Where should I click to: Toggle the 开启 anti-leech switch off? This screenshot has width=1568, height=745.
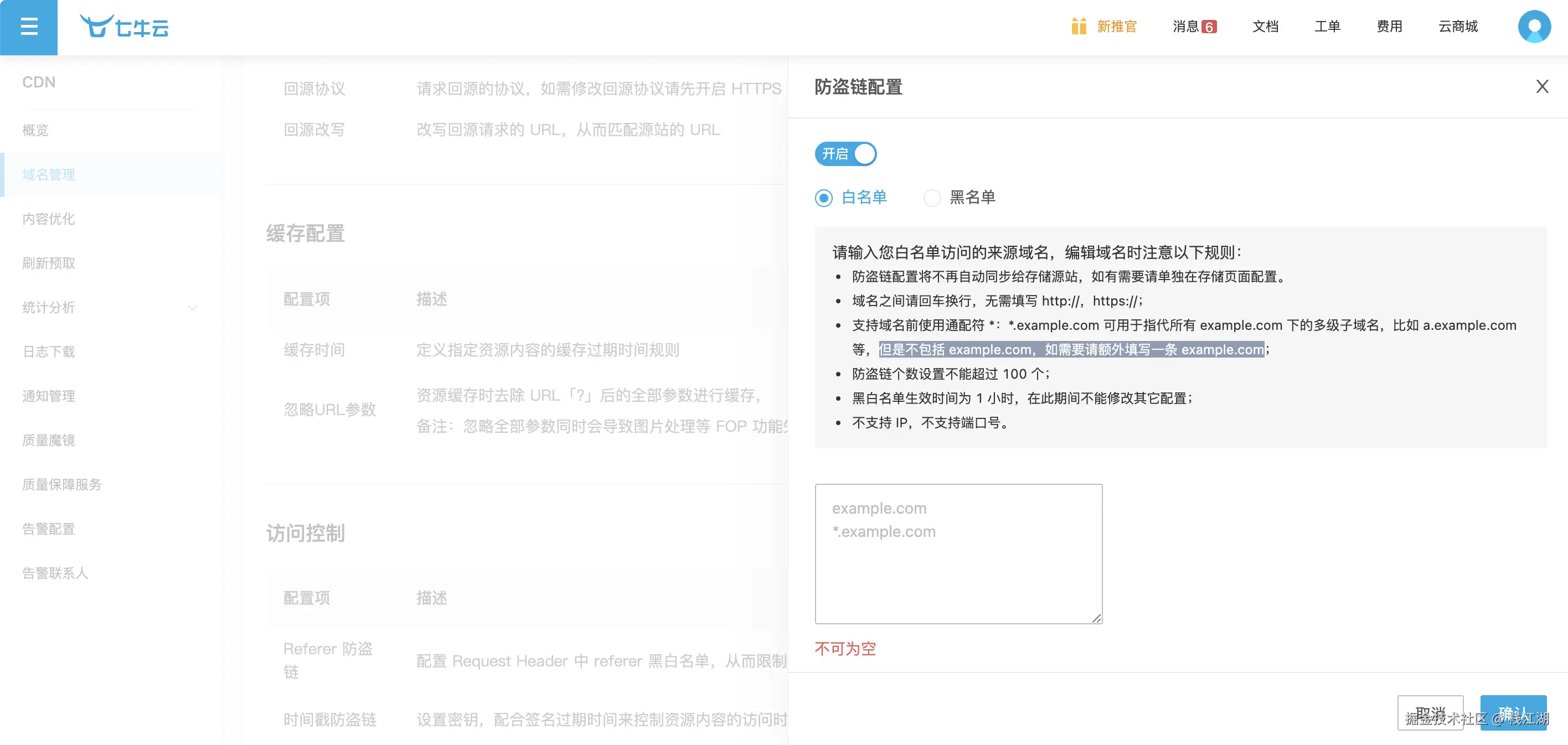pyautogui.click(x=845, y=154)
